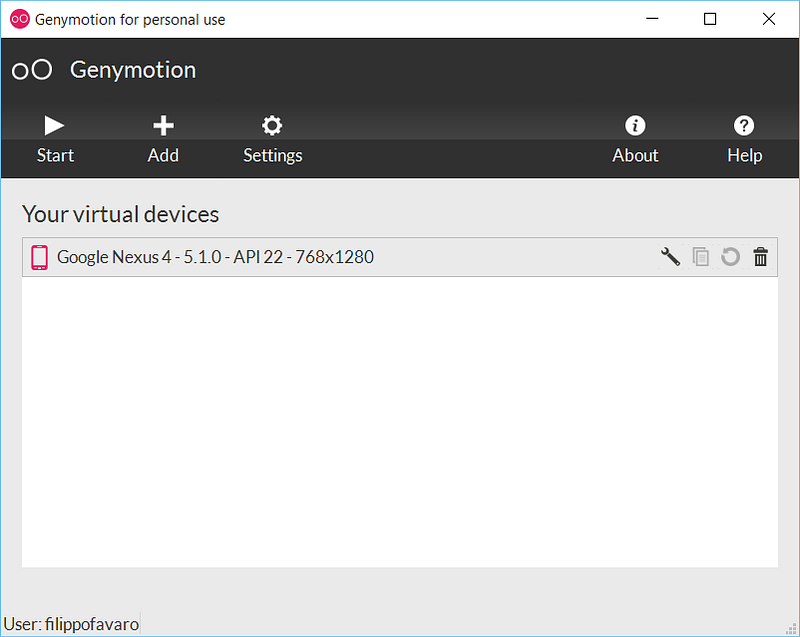Click the Add plus icon
This screenshot has width=800, height=637.
163,125
